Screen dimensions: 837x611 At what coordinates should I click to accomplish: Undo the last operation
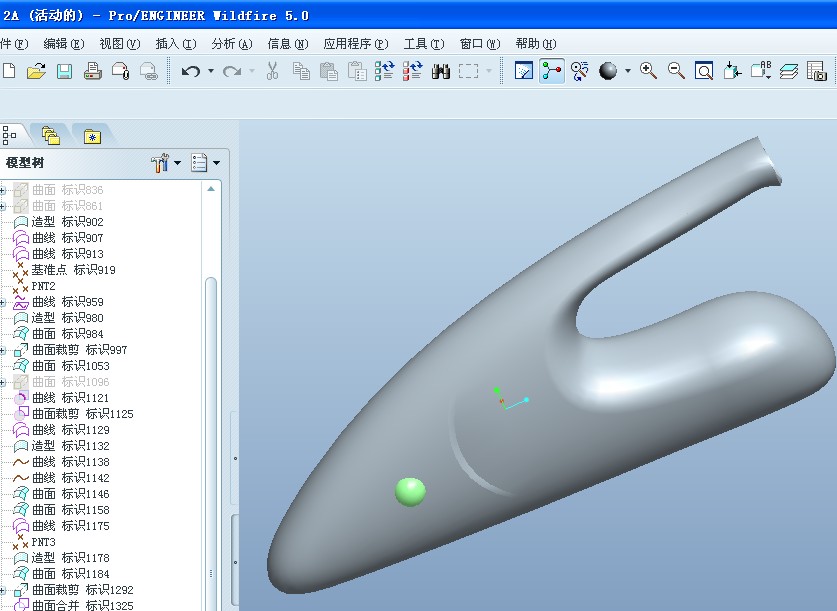[191, 71]
